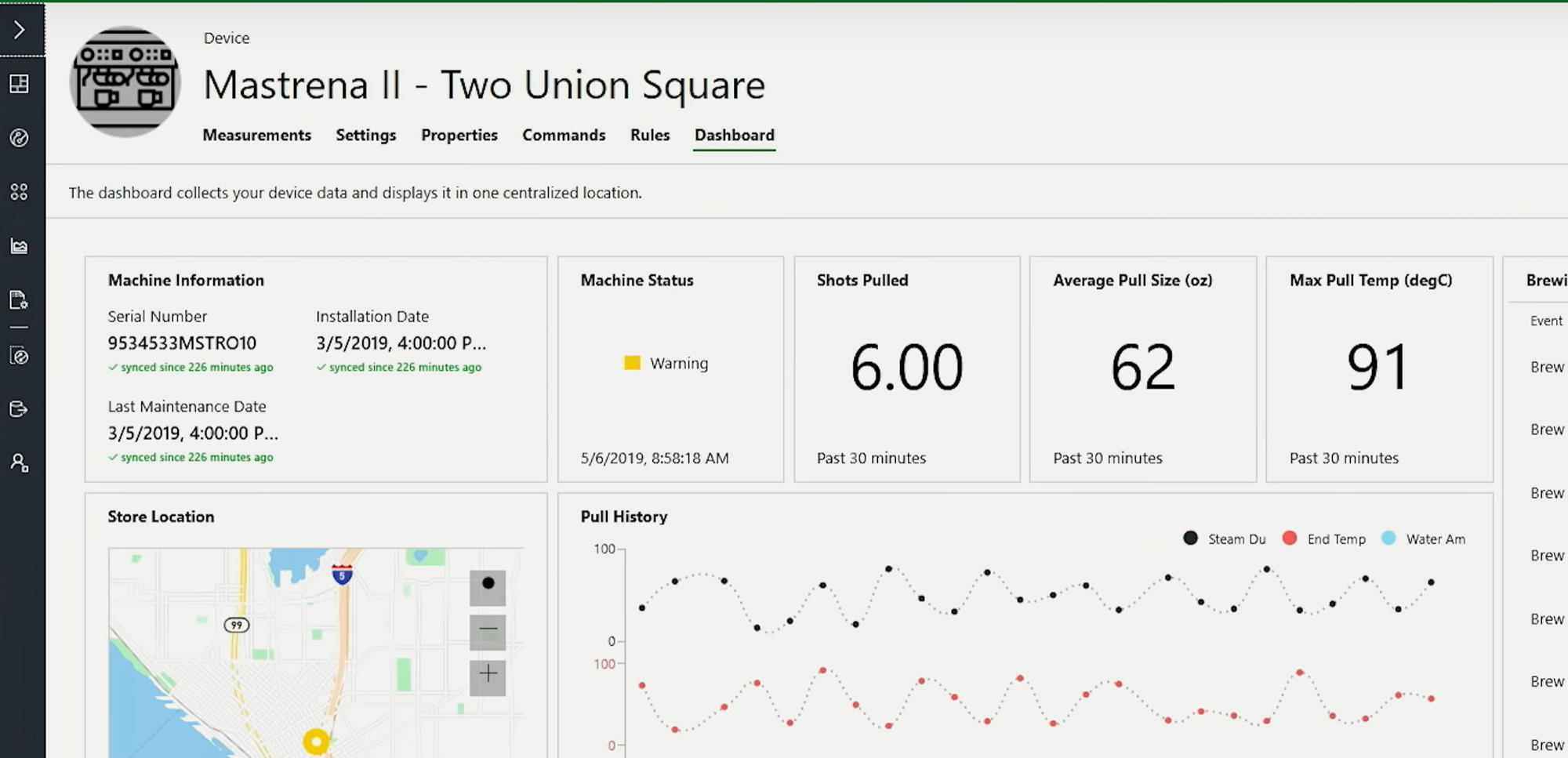The width and height of the screenshot is (1568, 758).
Task: Click Past 30 minutes under Average Pull Size
Action: 1108,458
